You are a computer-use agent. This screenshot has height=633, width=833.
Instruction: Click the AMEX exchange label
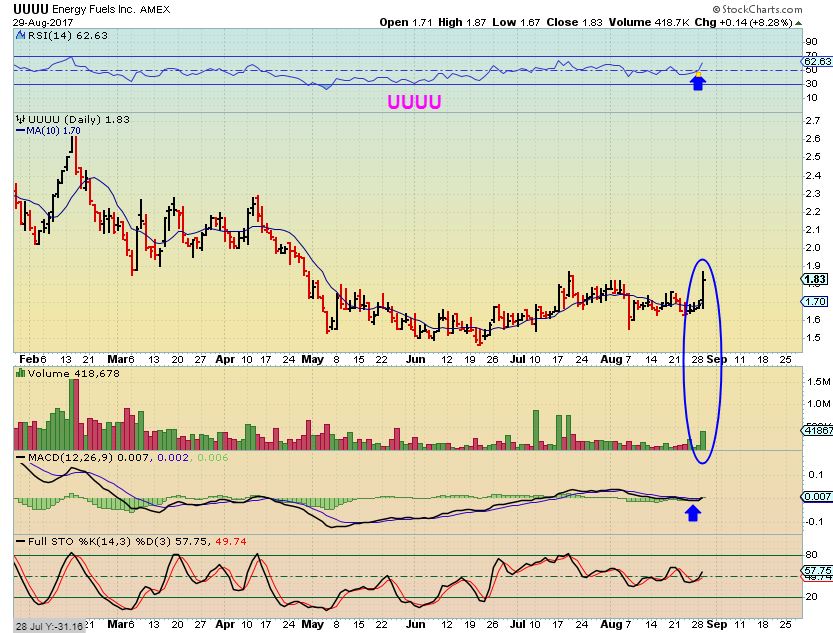pos(155,10)
